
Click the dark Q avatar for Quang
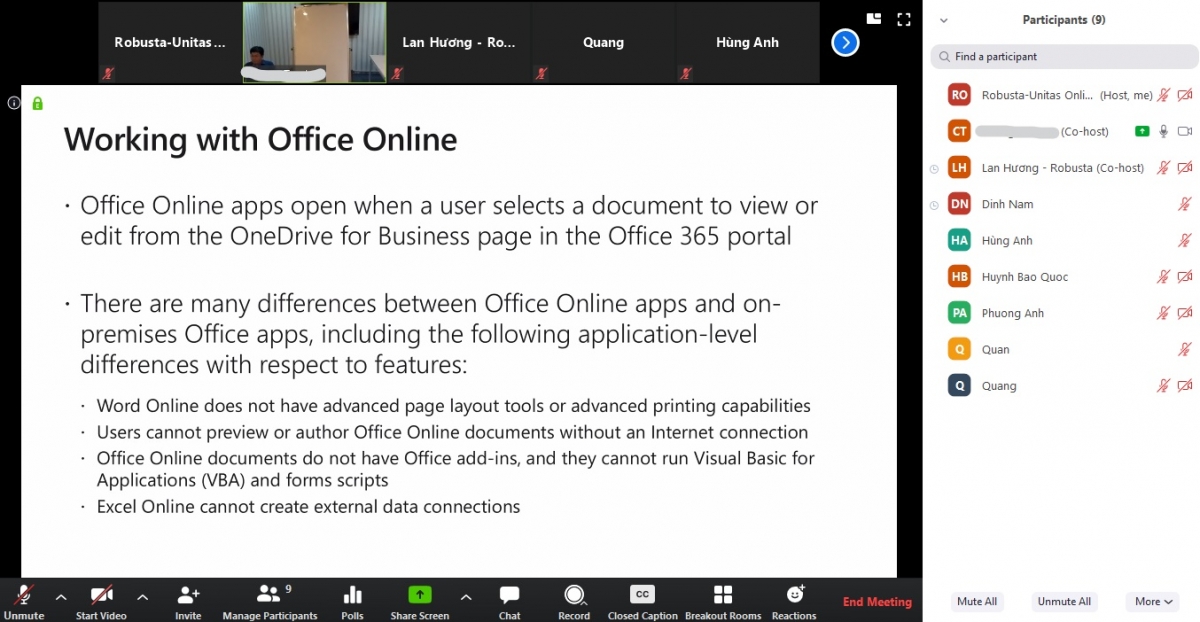point(960,386)
